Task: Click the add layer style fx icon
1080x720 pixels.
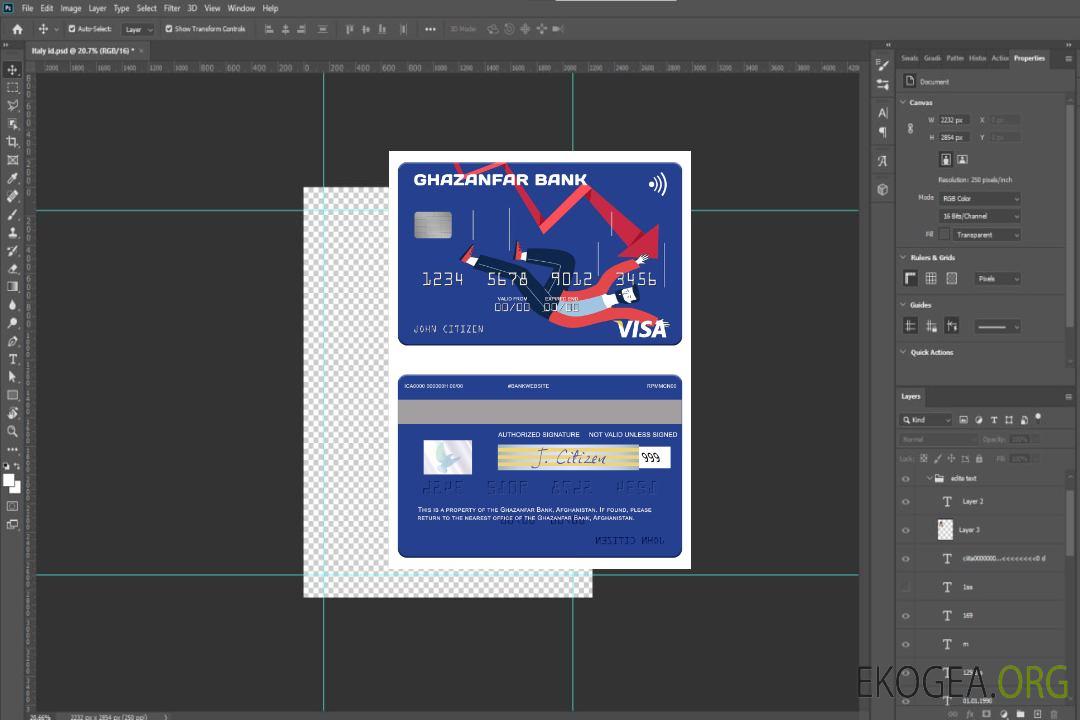Action: click(970, 714)
